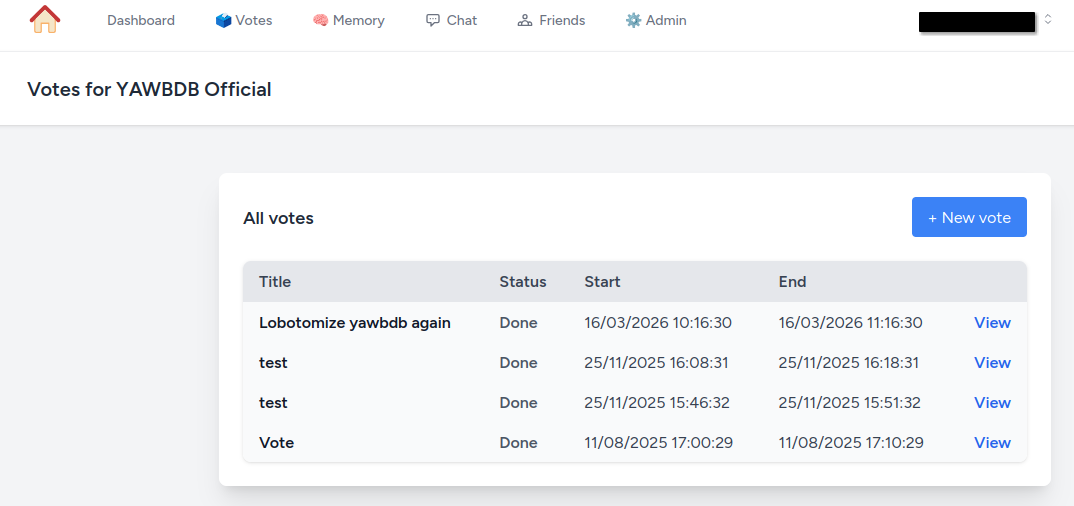Select the Lobotomize yawbdb again title

point(355,322)
